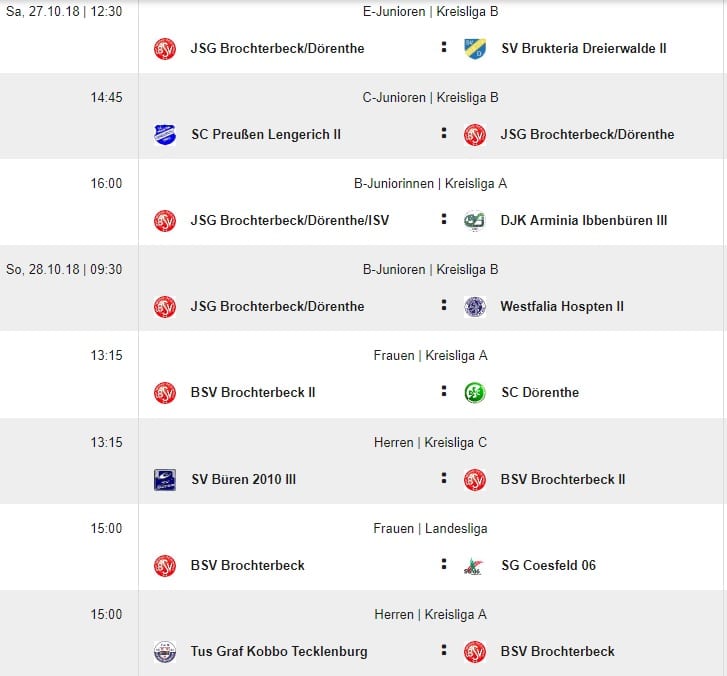
Task: Click score colon of SV Büren match
Action: 444,478
